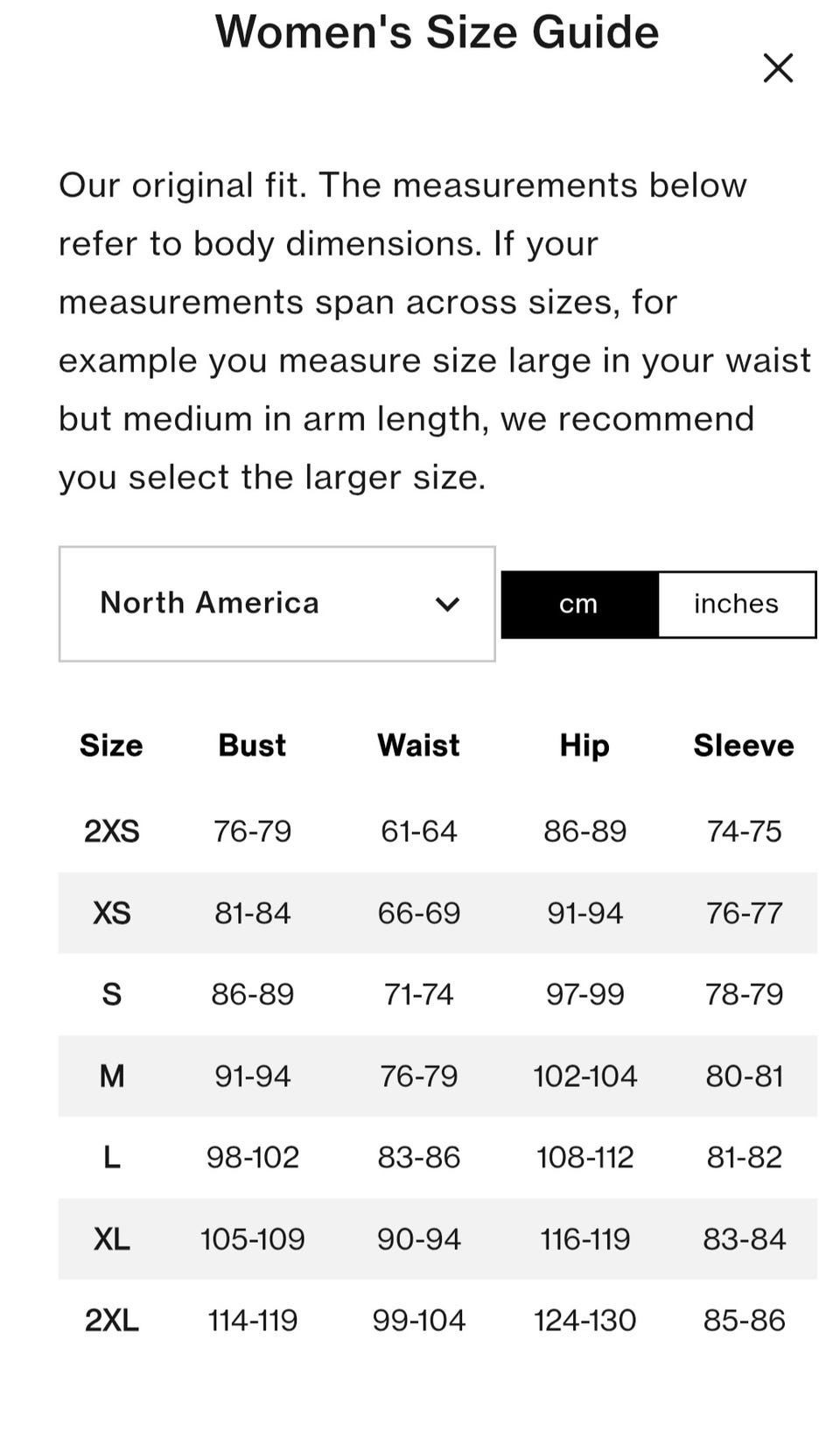
Task: Switch measurement units to inches
Action: (736, 604)
